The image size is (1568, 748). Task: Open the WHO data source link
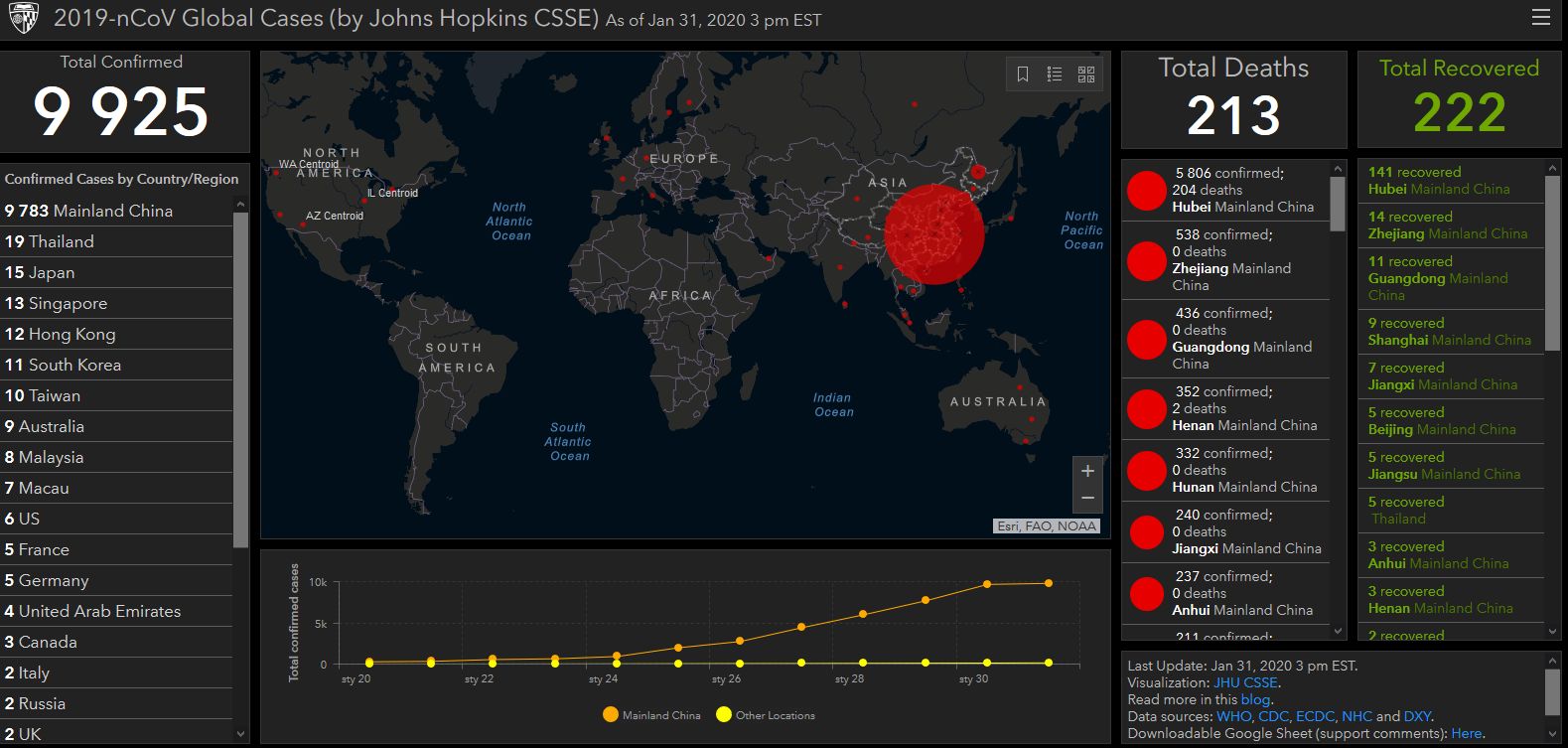[1233, 716]
